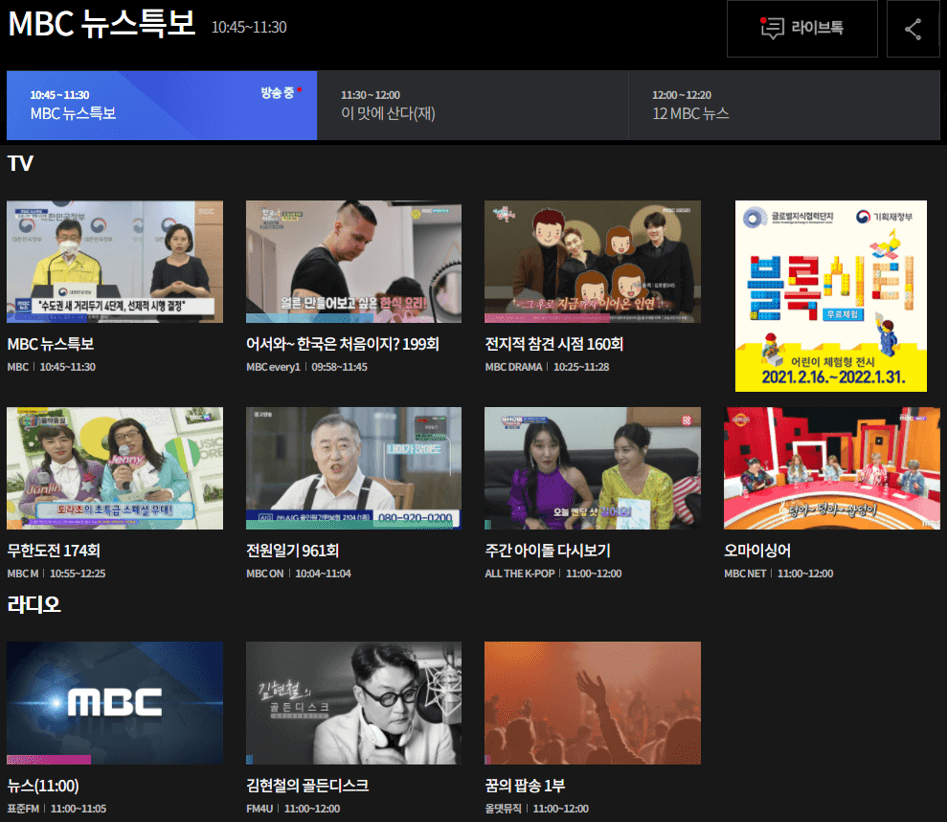The height and width of the screenshot is (822, 947).
Task: Open the 전원일기 961회 thumbnail
Action: [352, 467]
